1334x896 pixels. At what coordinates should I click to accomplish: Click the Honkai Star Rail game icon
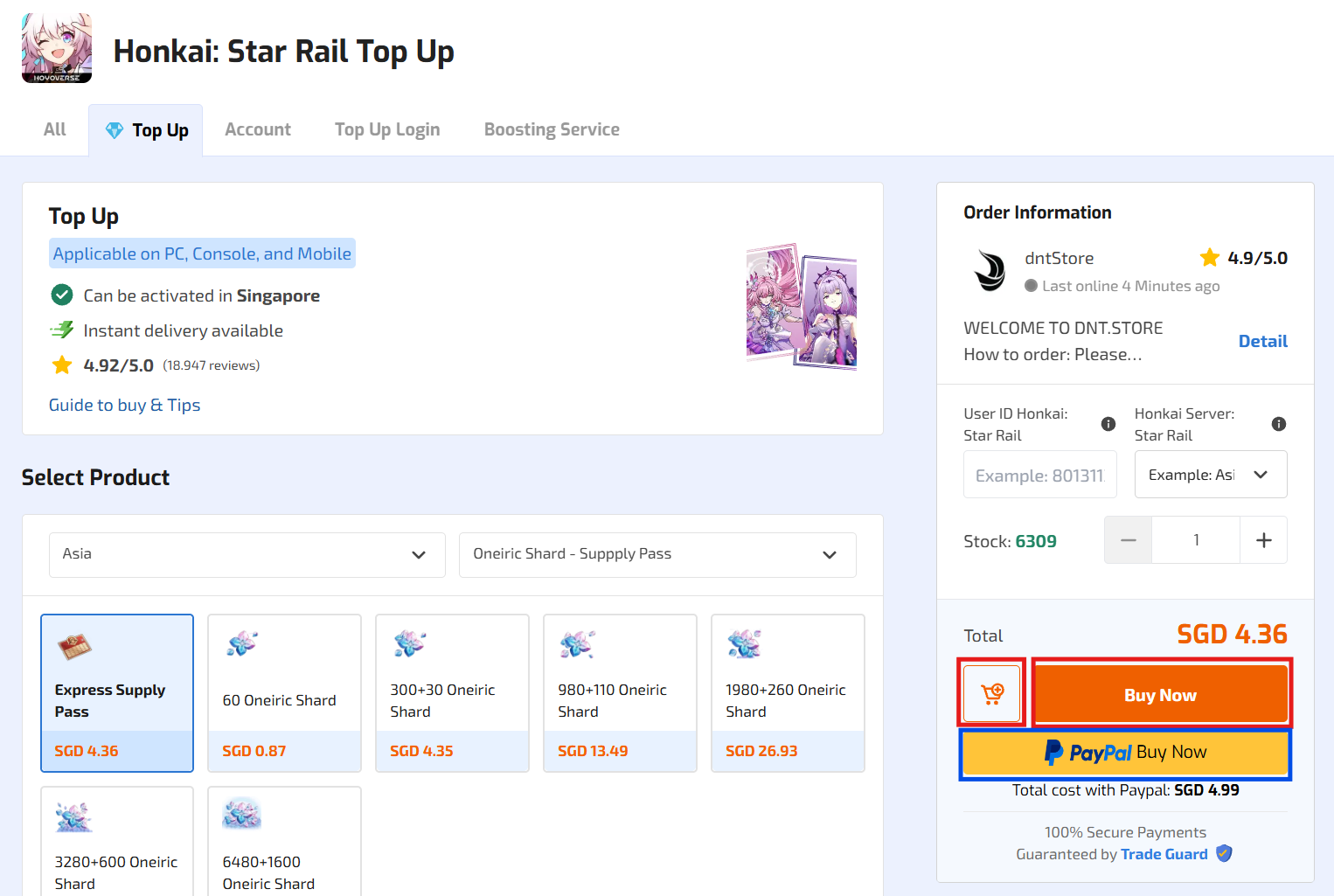tap(57, 48)
